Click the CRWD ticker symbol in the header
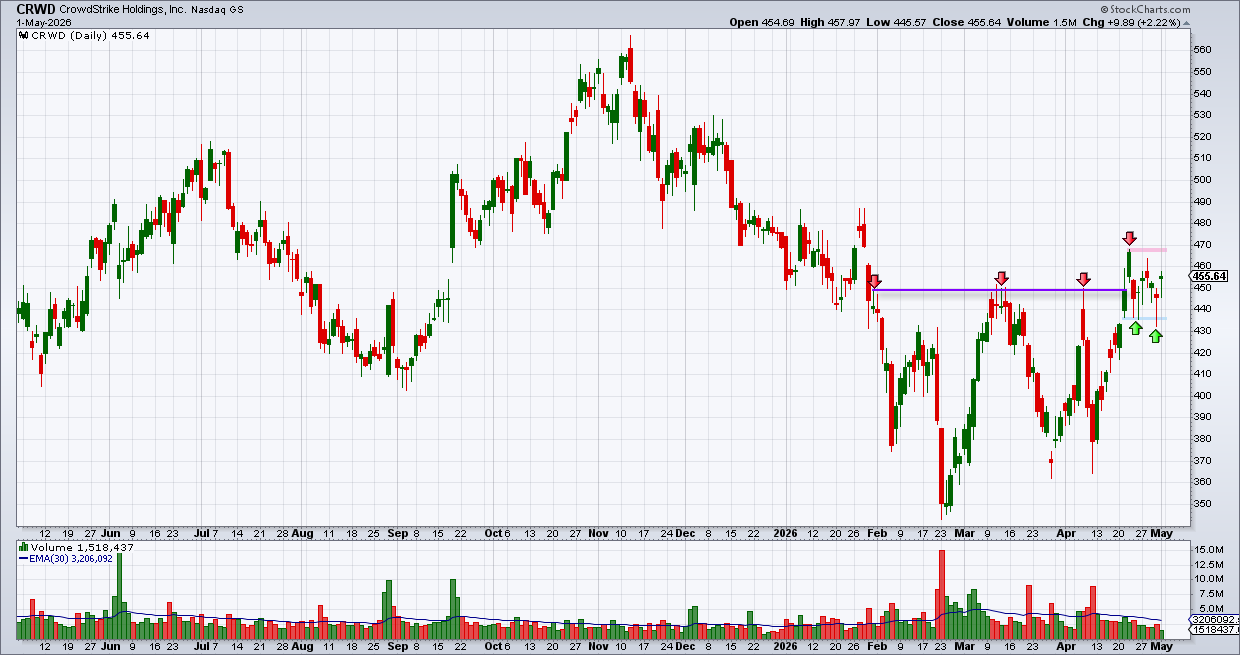Screen dimensions: 1240x655 tap(34, 8)
